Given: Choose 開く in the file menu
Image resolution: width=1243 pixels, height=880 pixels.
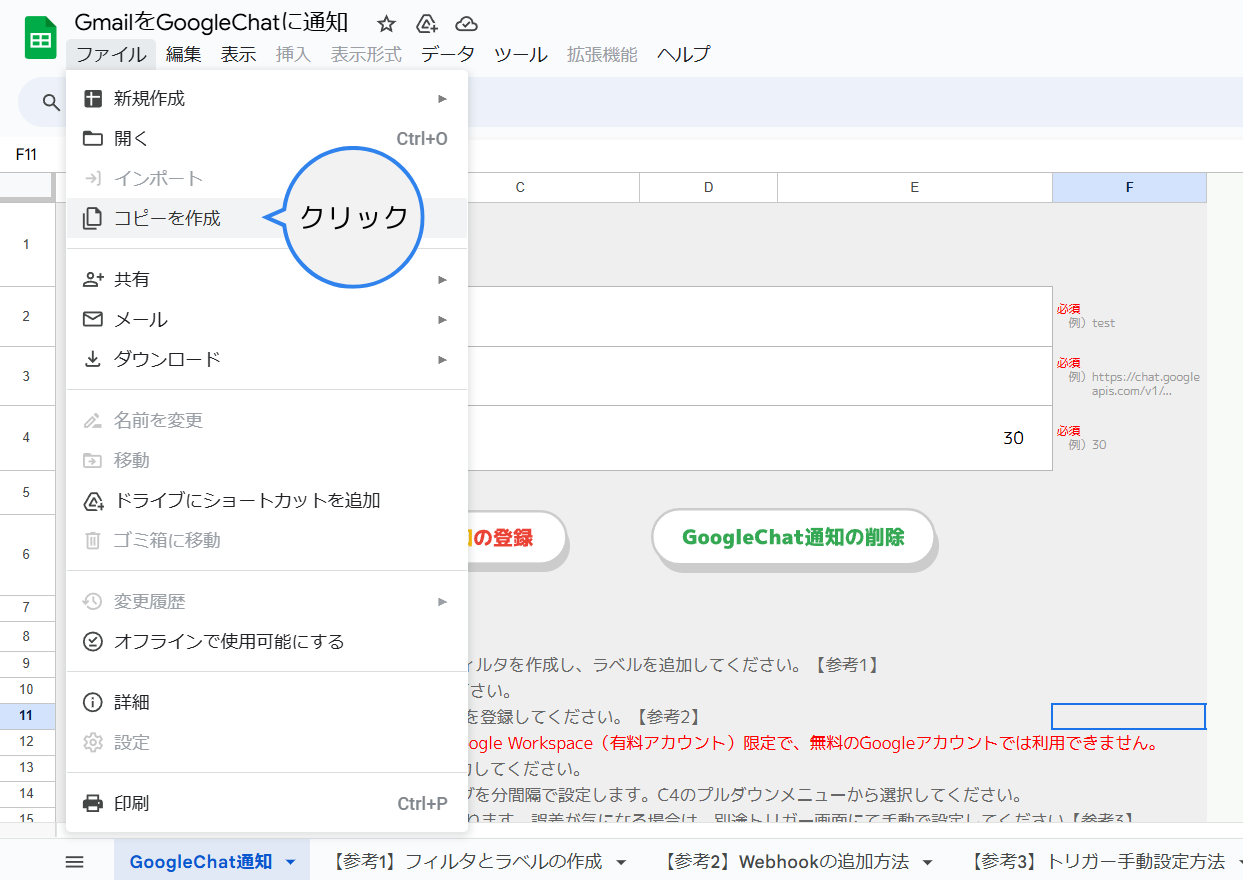Looking at the screenshot, I should point(267,138).
